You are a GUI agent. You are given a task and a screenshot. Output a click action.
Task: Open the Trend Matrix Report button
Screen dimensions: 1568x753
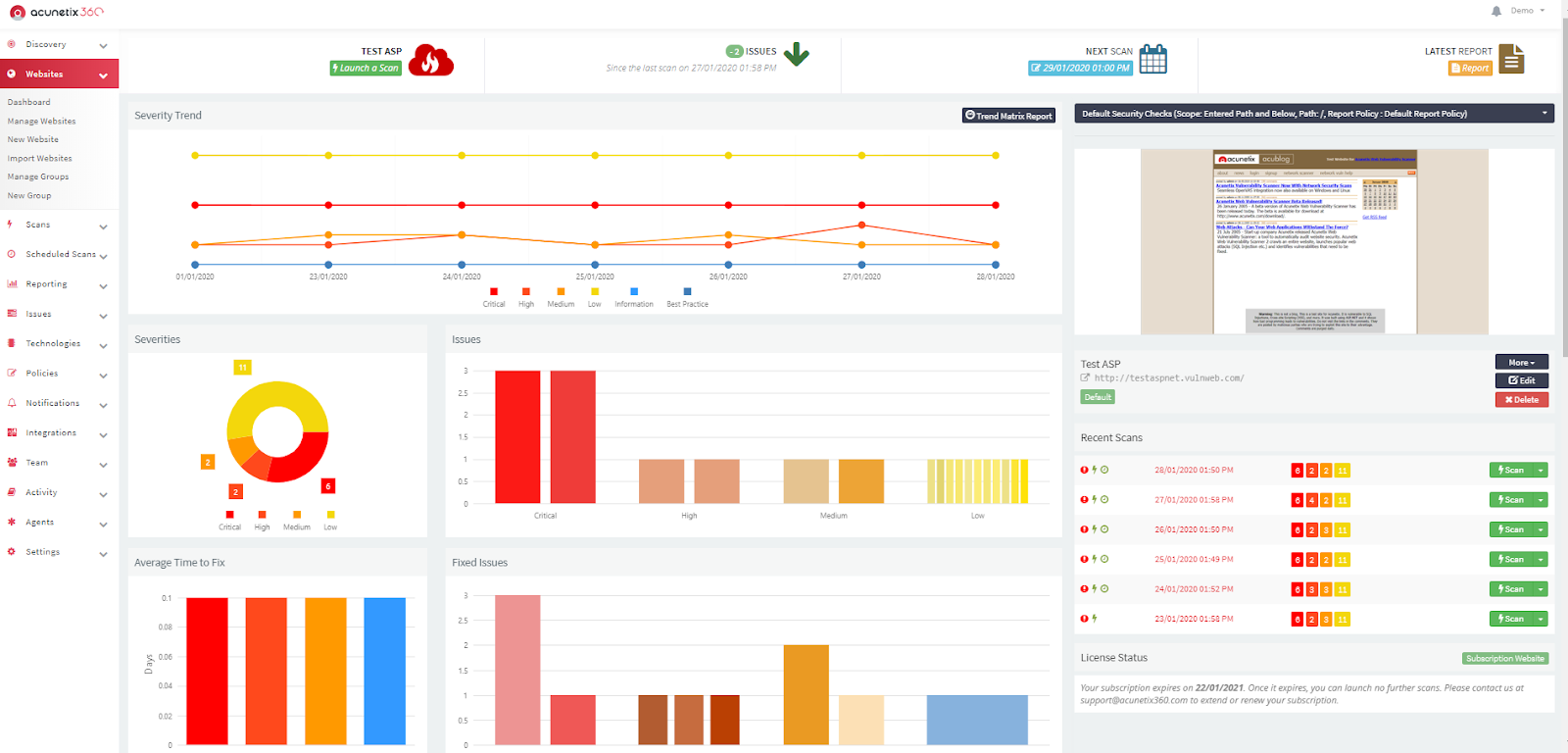[1008, 115]
